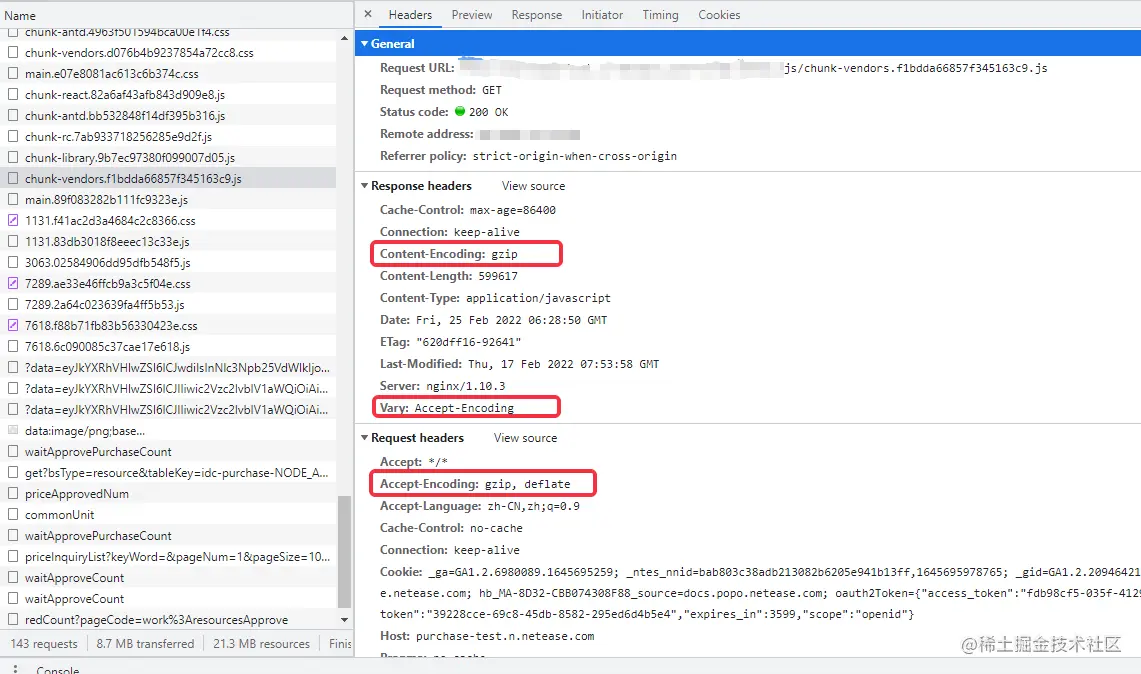The height and width of the screenshot is (674, 1141).
Task: Select chunk-antd.bb532848f14df395b316.js request
Action: click(x=168, y=116)
